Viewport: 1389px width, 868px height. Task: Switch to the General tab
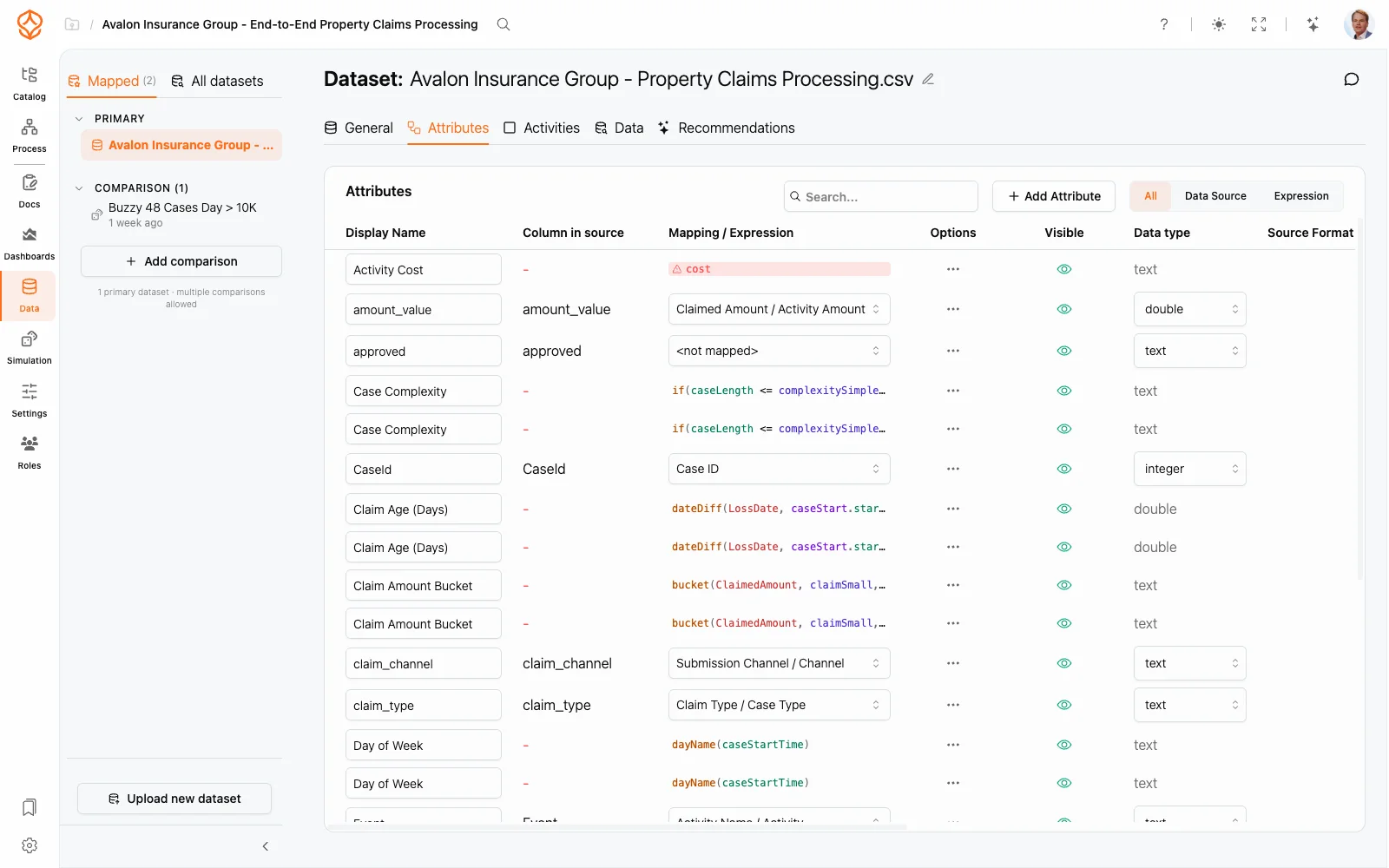(x=359, y=128)
